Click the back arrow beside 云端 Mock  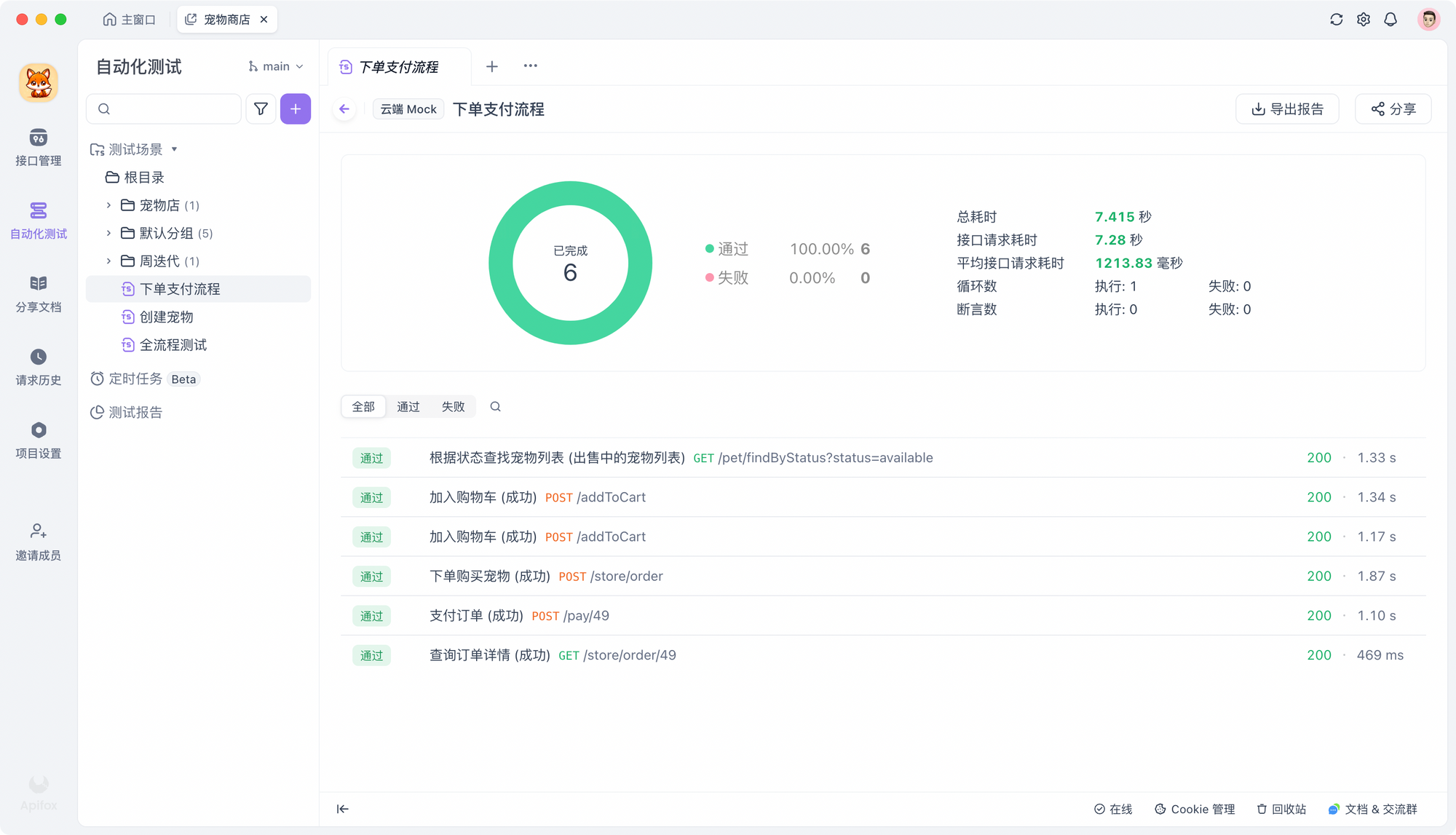coord(344,109)
